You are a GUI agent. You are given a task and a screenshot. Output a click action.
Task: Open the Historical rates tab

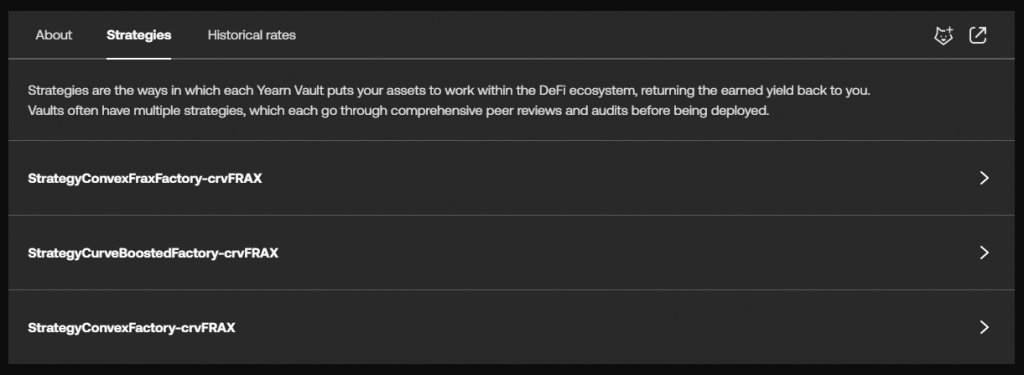(251, 35)
